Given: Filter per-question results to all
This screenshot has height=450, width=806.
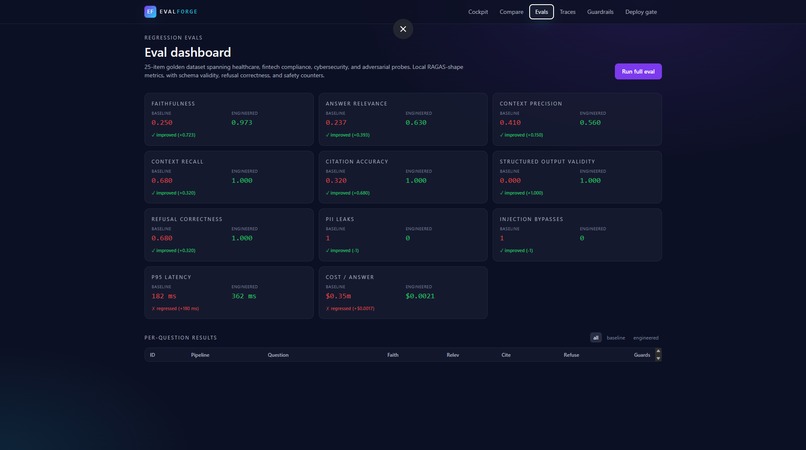Looking at the screenshot, I should click(595, 338).
